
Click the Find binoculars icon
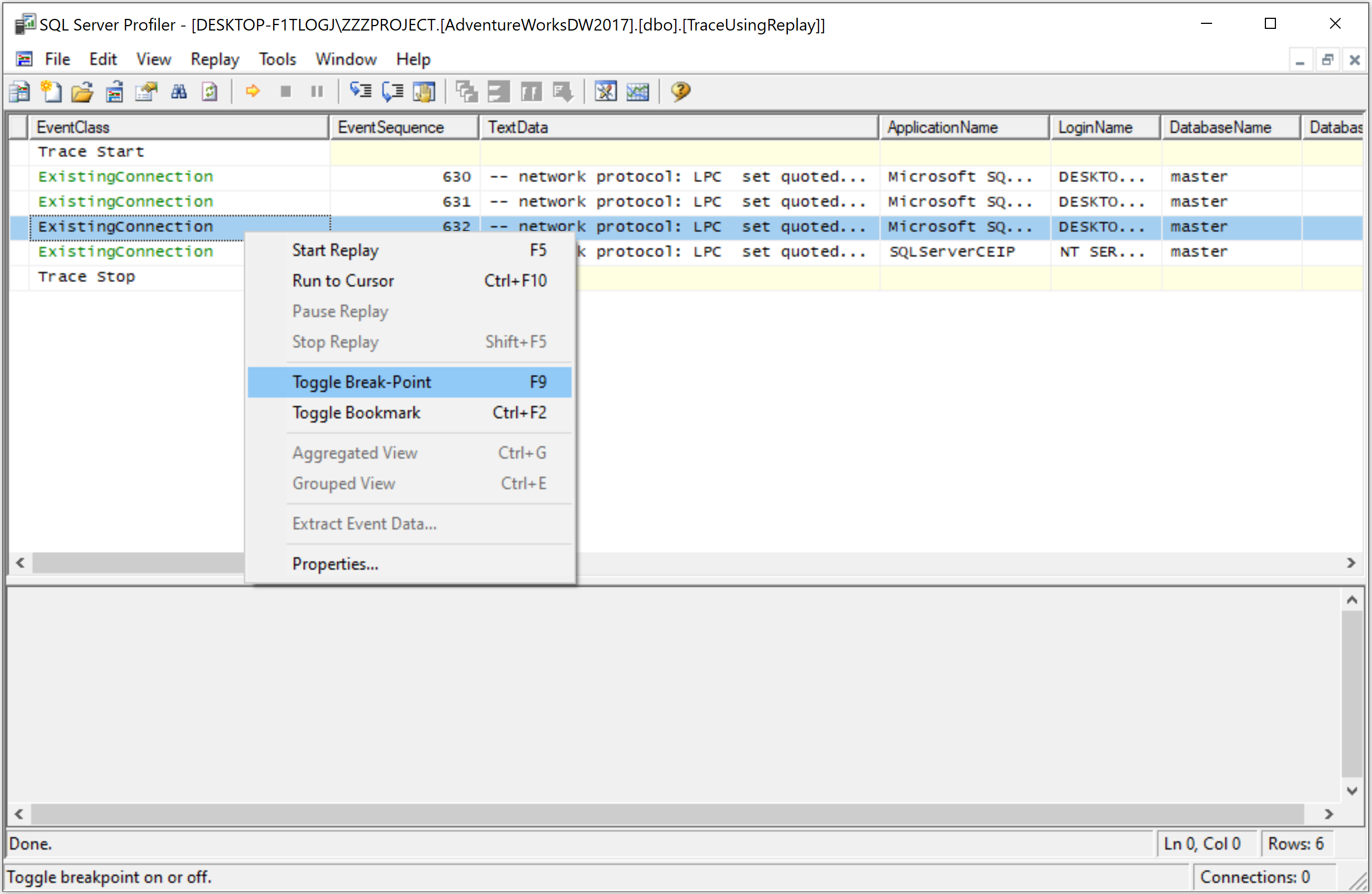click(179, 91)
